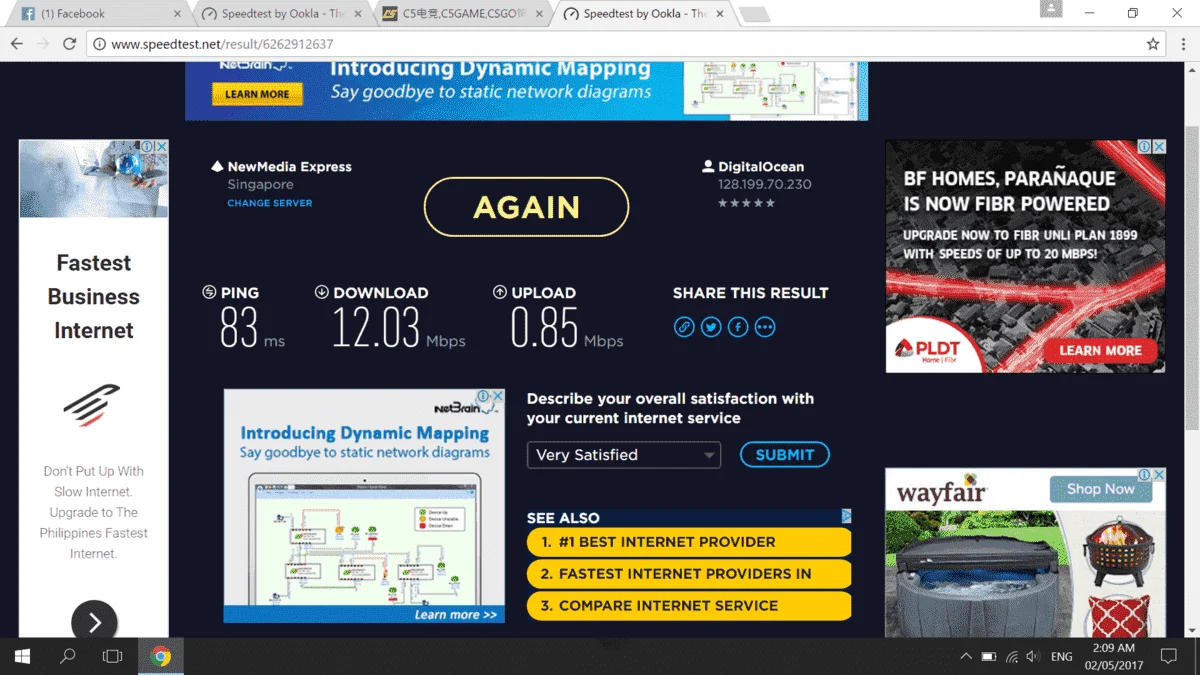Image resolution: width=1200 pixels, height=675 pixels.
Task: Close the middle NetBrain ad X icon
Action: coord(498,396)
